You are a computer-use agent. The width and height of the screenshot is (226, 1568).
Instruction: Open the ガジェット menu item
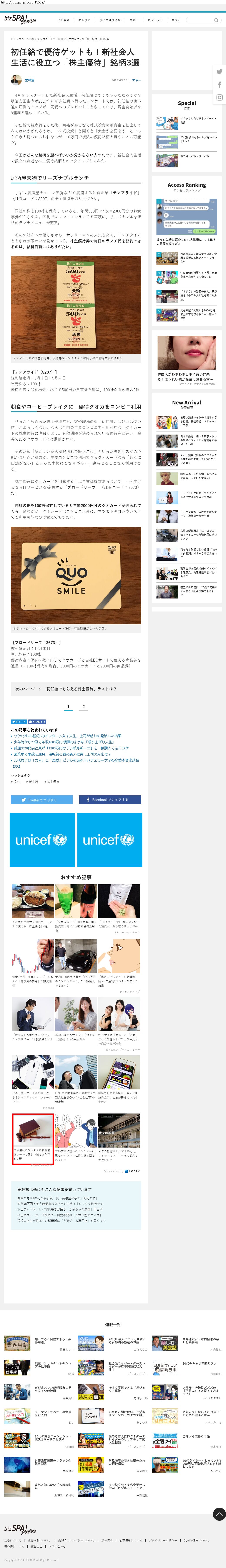click(155, 20)
